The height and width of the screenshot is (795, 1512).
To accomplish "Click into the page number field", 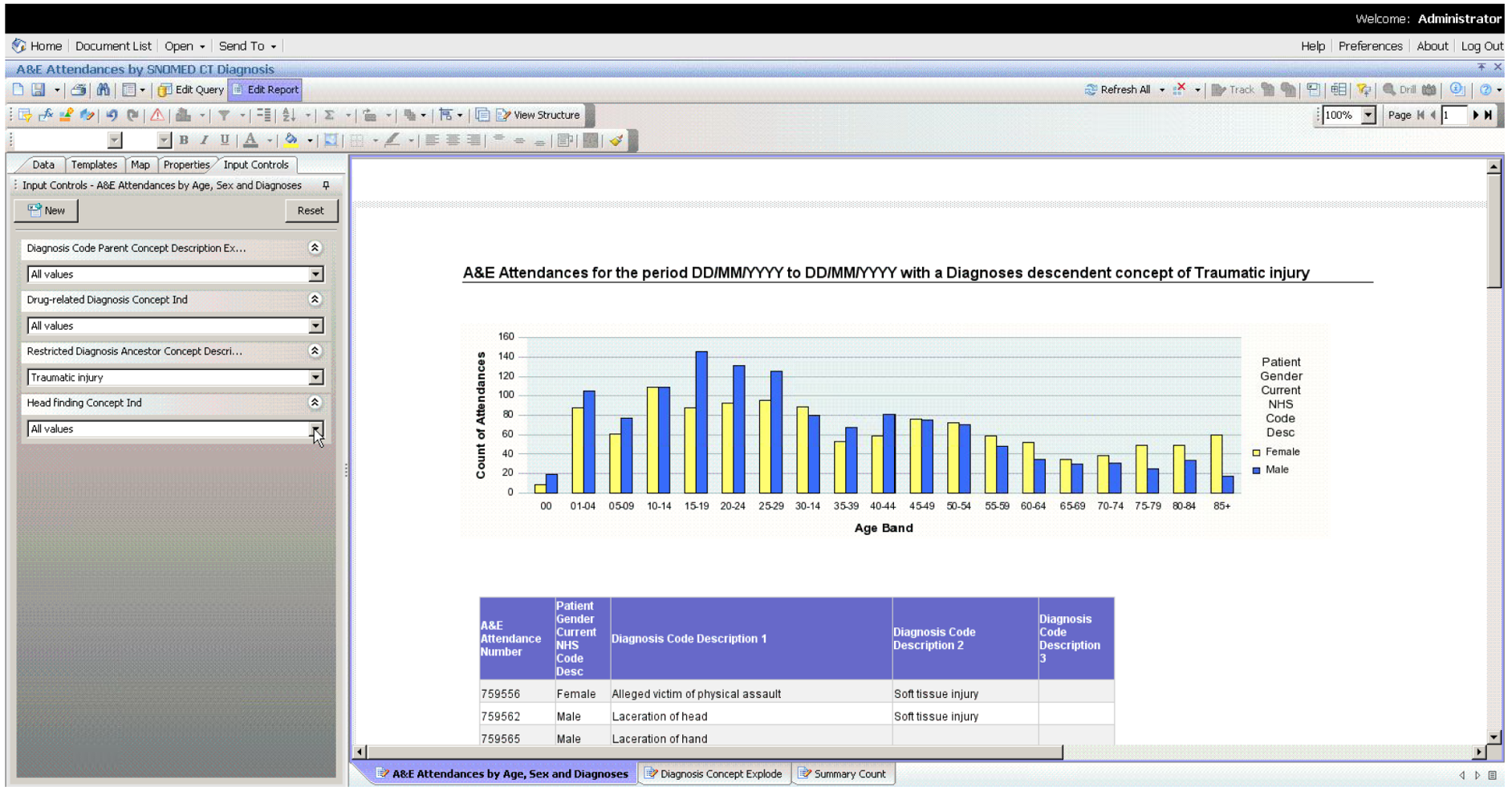I will 1453,116.
